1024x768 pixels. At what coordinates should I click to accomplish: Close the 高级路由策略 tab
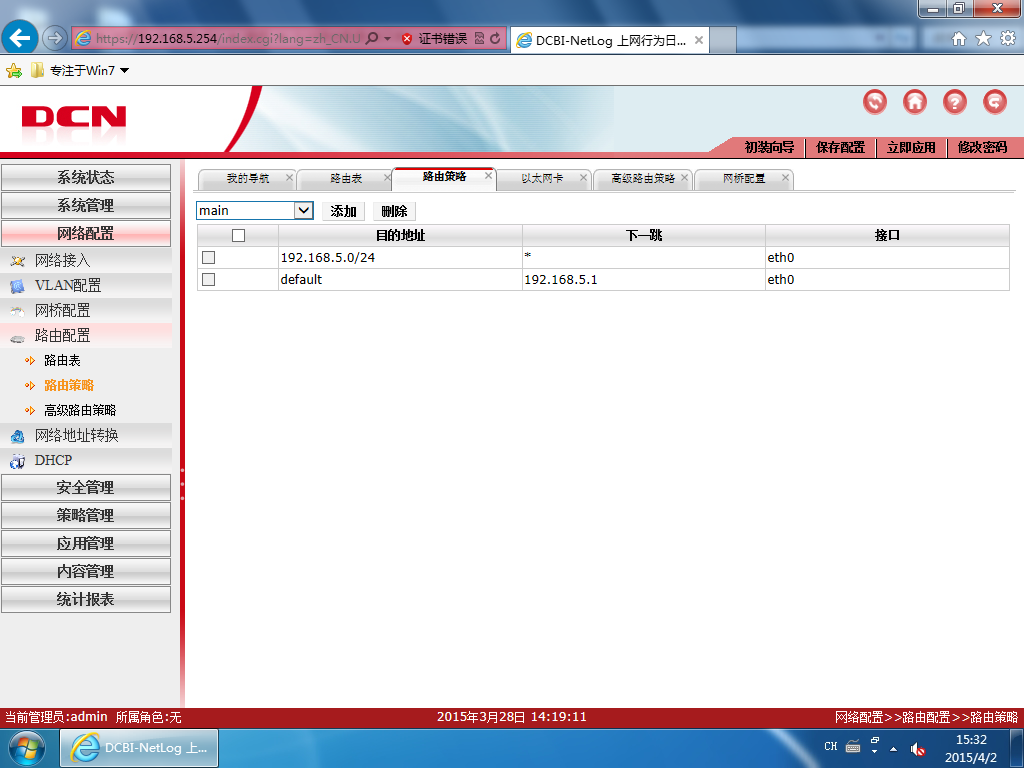[x=684, y=177]
